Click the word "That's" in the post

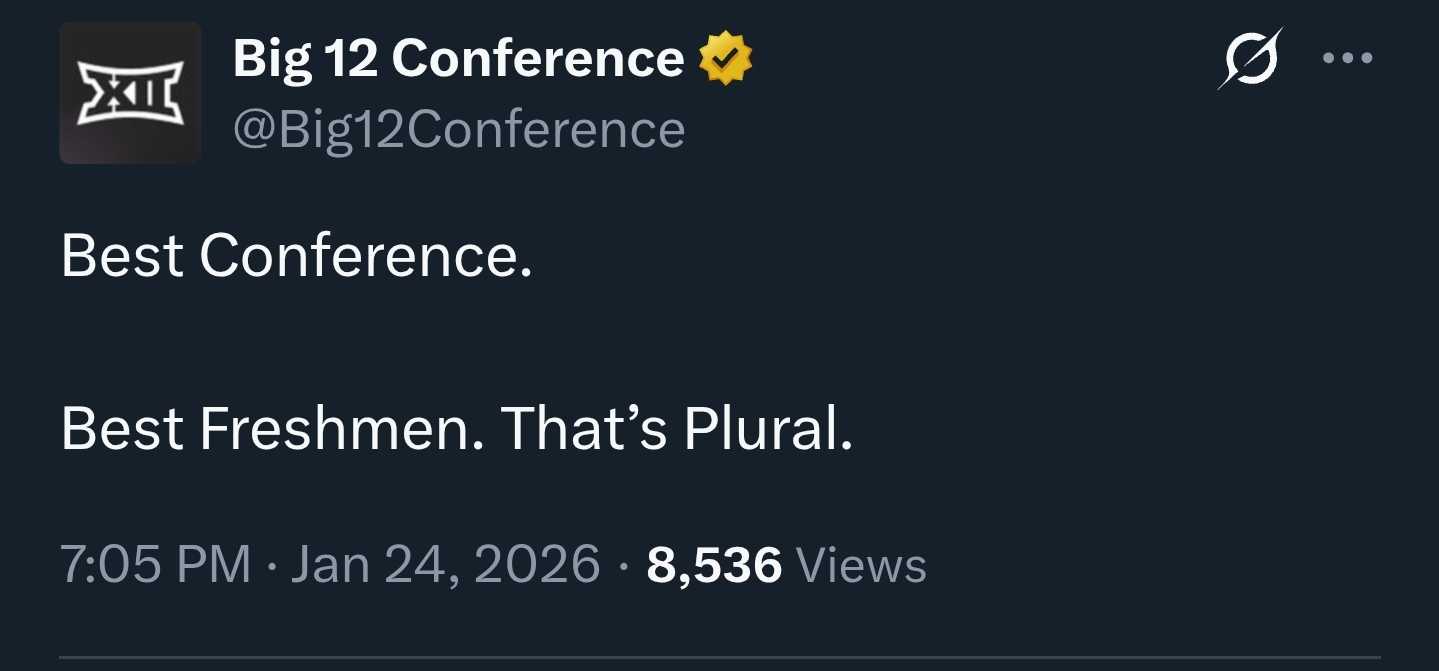pos(583,429)
